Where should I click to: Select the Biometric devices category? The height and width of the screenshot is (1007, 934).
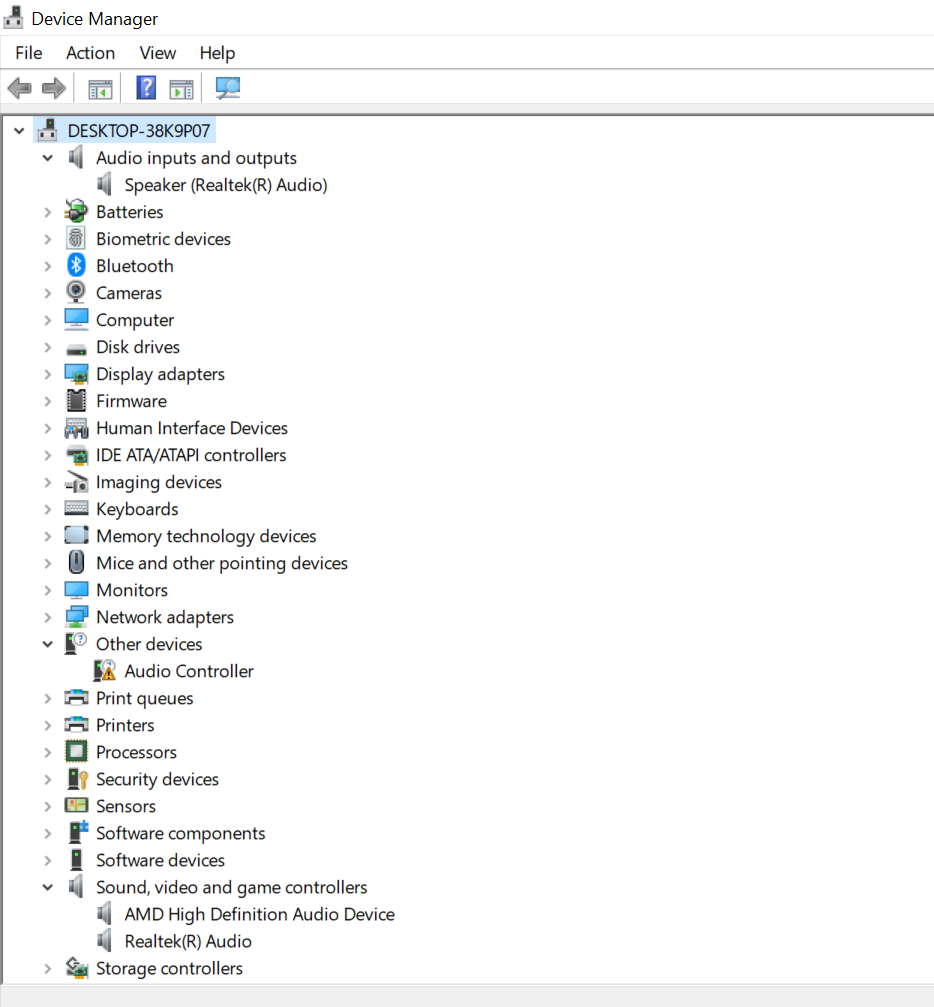(x=163, y=238)
